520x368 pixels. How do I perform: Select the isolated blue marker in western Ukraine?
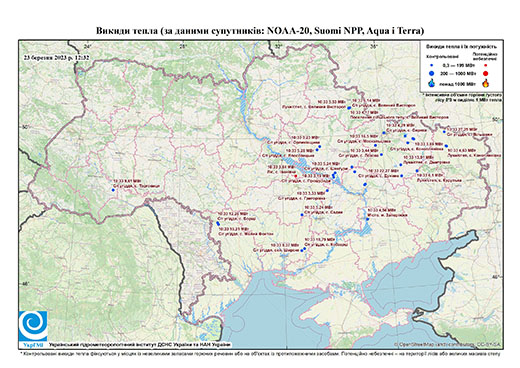113,190
